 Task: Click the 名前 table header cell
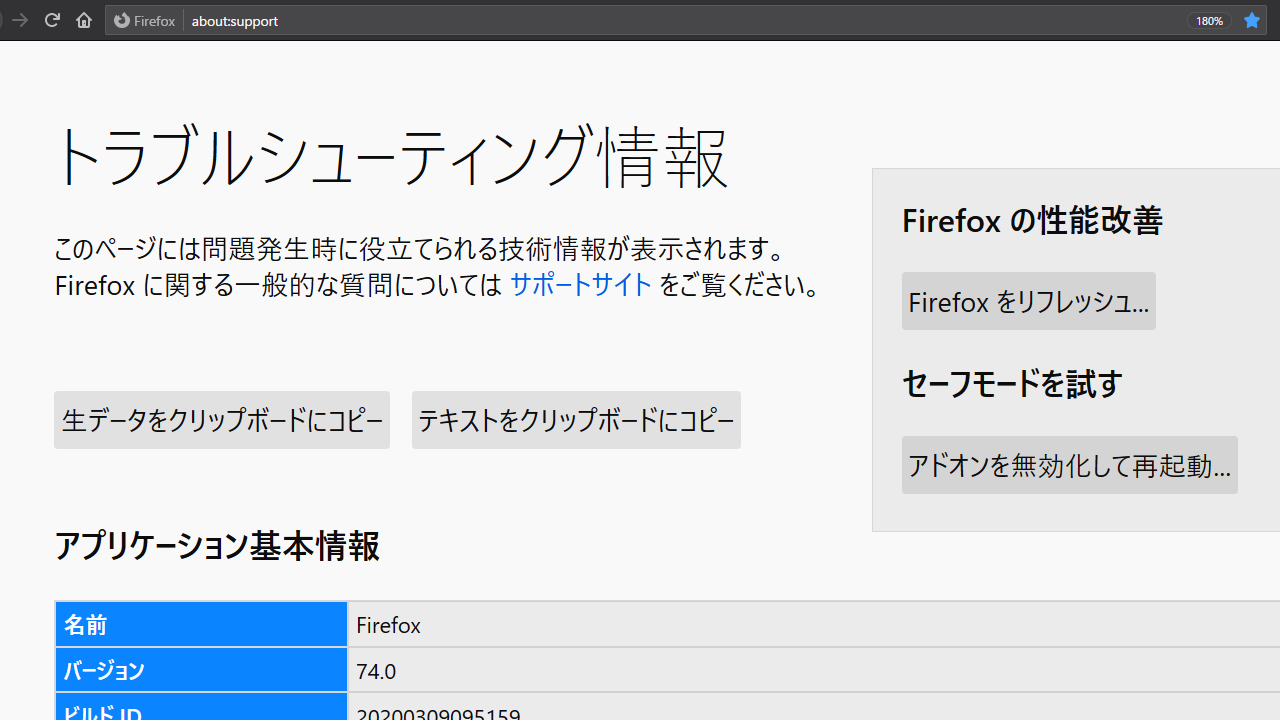(x=201, y=625)
